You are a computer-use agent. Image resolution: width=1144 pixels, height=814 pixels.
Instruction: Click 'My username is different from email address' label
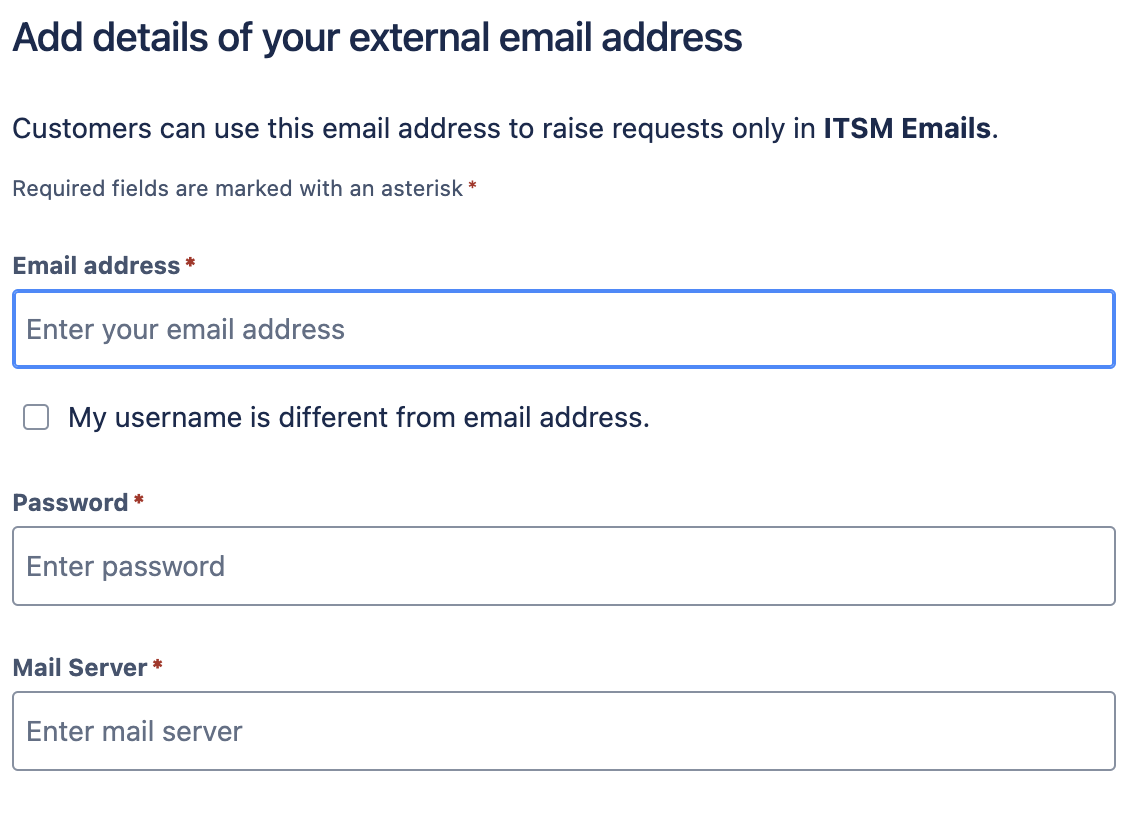coord(358,418)
